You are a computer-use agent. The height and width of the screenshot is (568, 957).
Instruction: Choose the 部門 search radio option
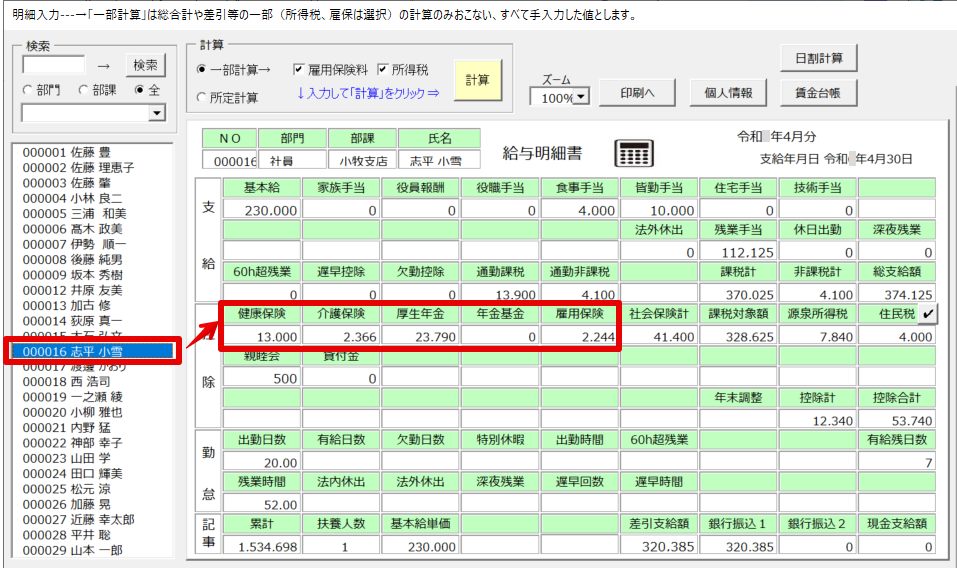[28, 90]
